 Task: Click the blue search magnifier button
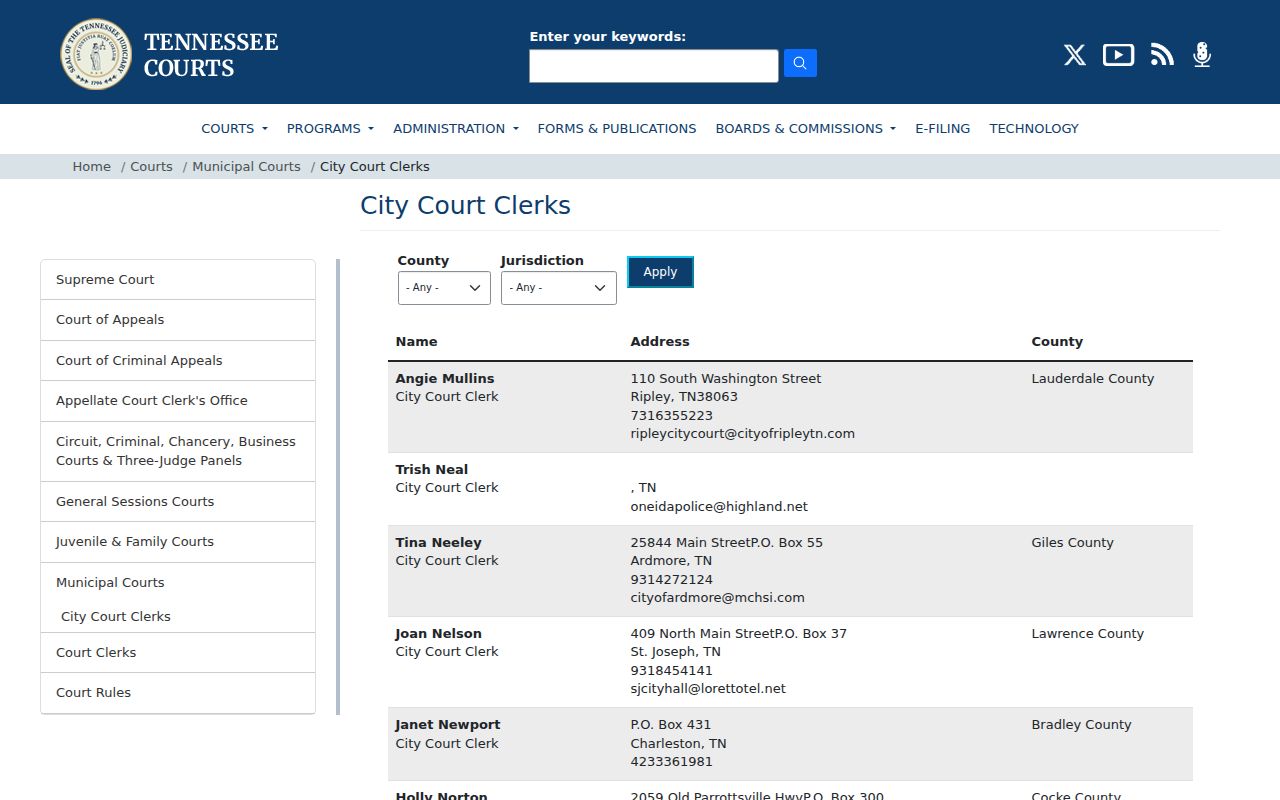(800, 63)
